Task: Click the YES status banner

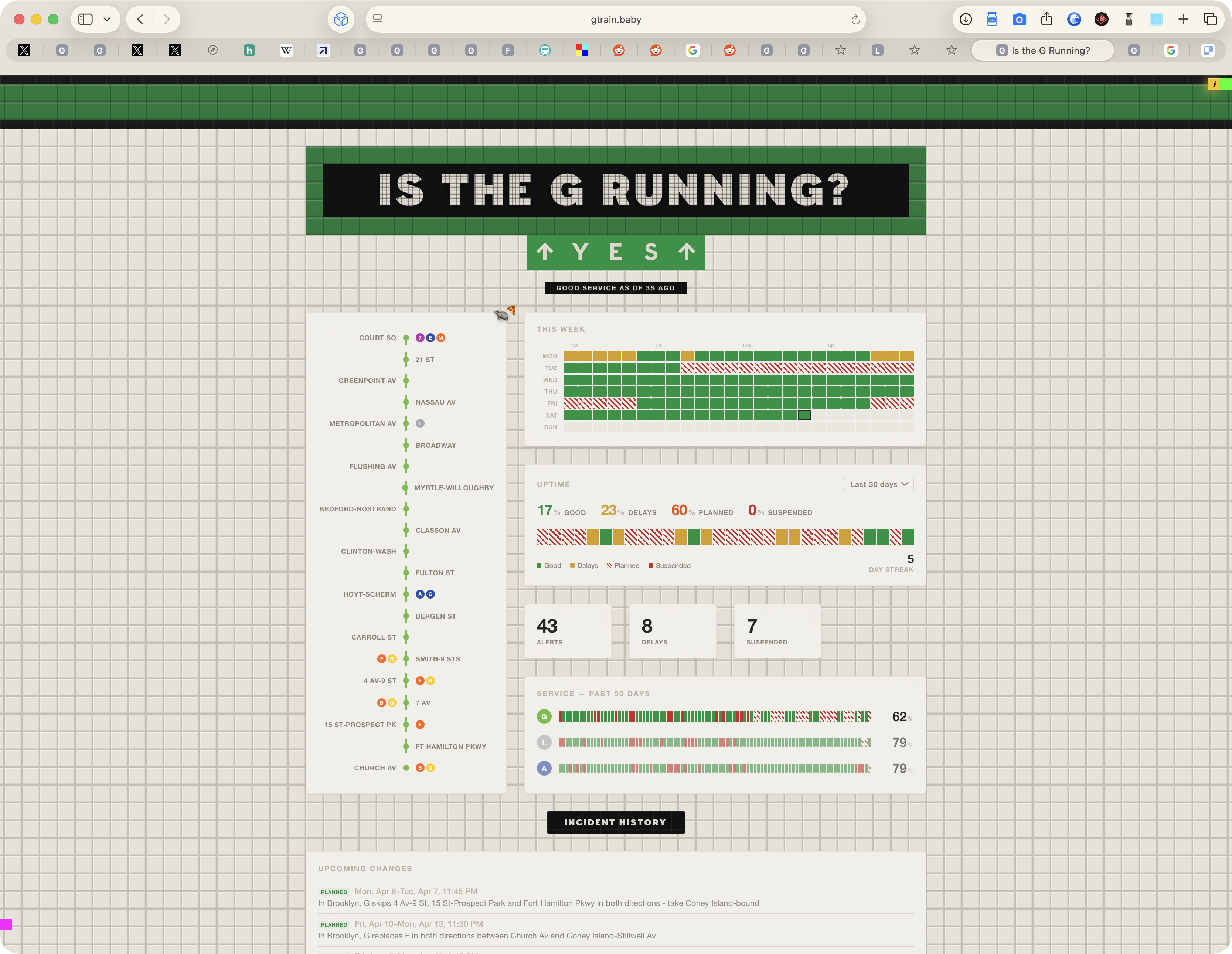Action: coord(615,252)
